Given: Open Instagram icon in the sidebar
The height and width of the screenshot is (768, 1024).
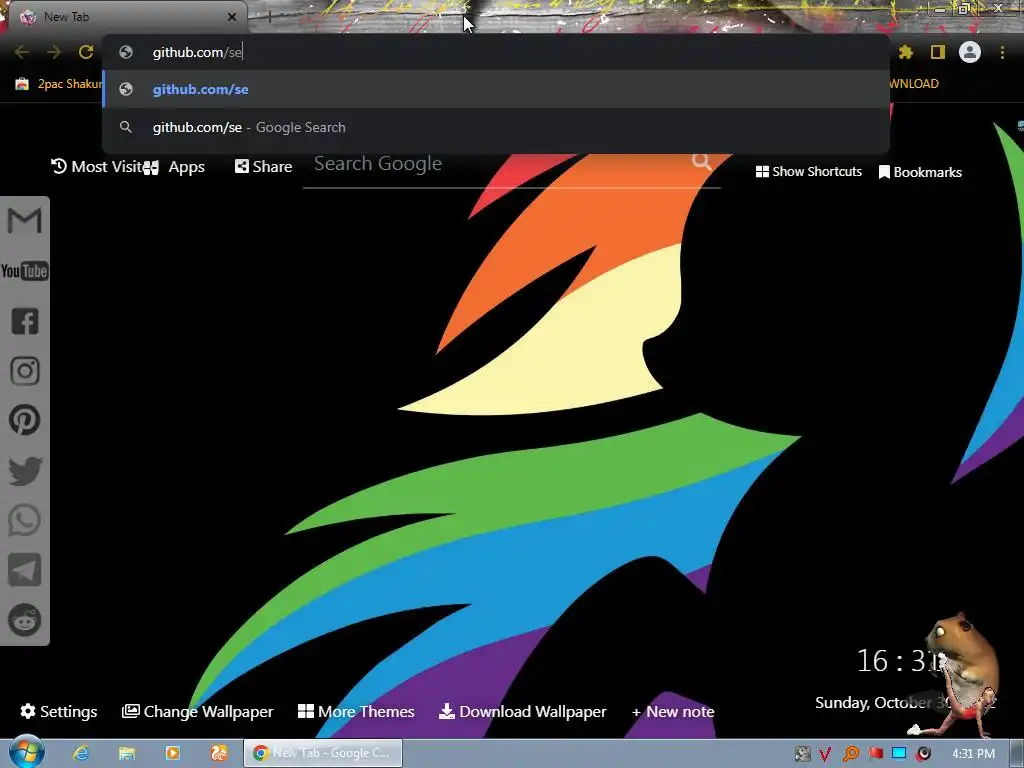Looking at the screenshot, I should pos(25,371).
